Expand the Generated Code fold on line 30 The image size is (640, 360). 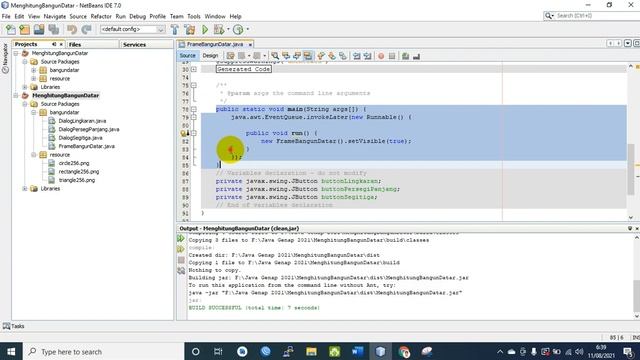point(193,69)
